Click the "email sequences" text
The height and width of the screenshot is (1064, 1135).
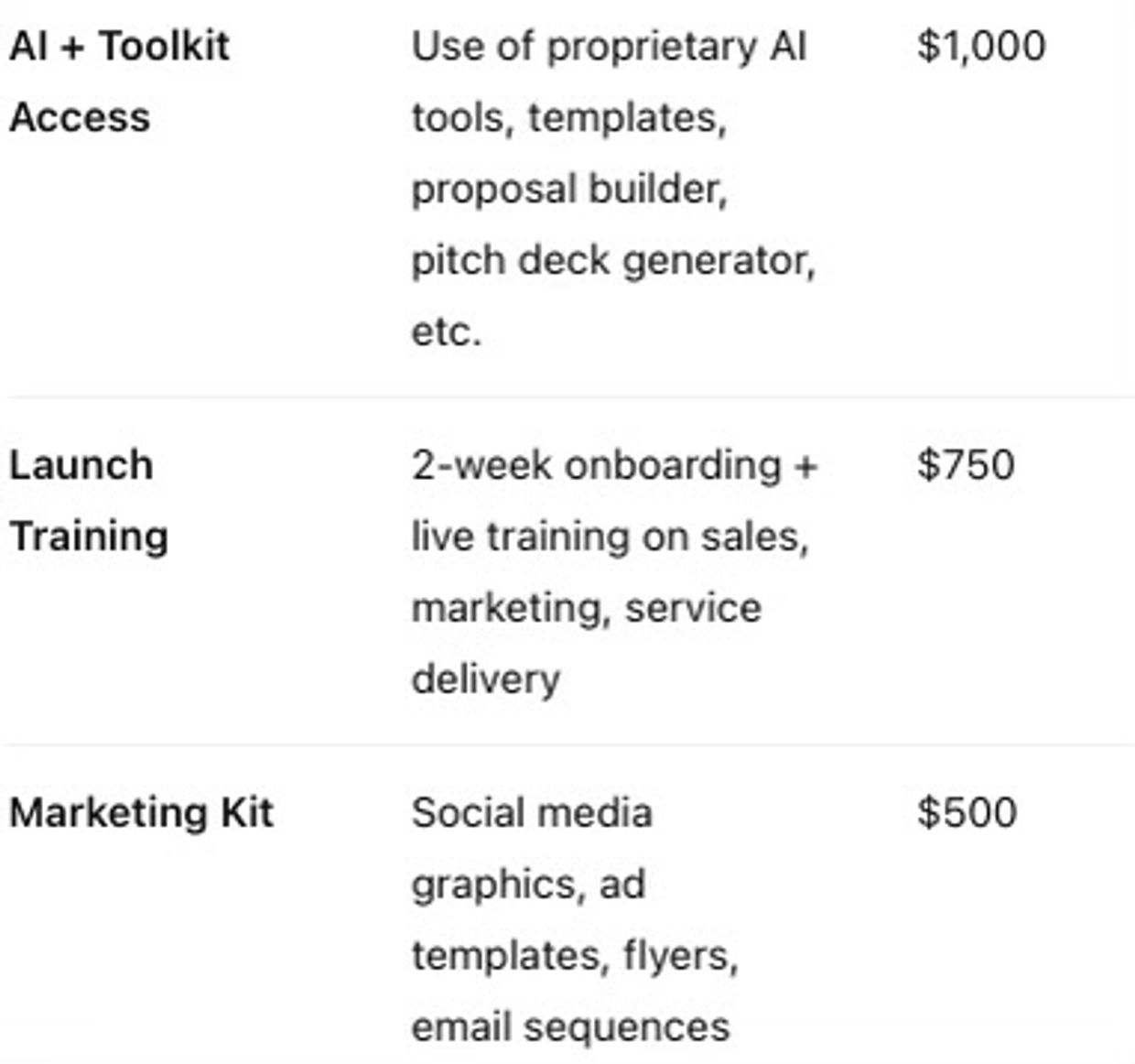tap(570, 1027)
